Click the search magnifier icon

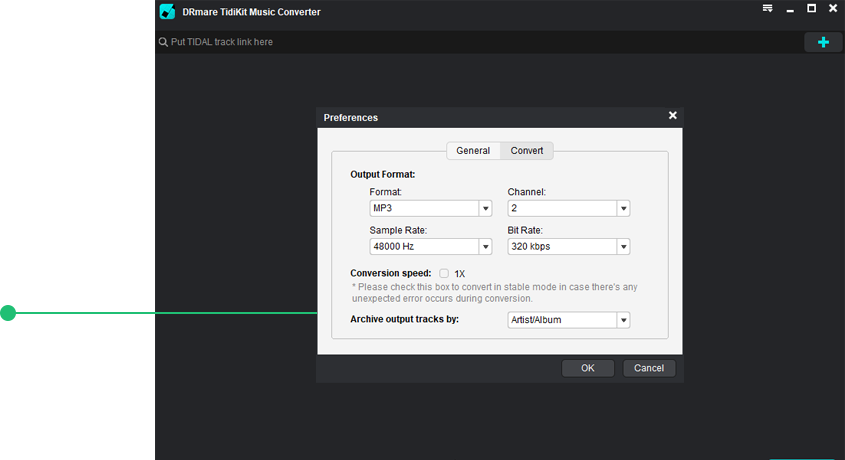pyautogui.click(x=163, y=42)
